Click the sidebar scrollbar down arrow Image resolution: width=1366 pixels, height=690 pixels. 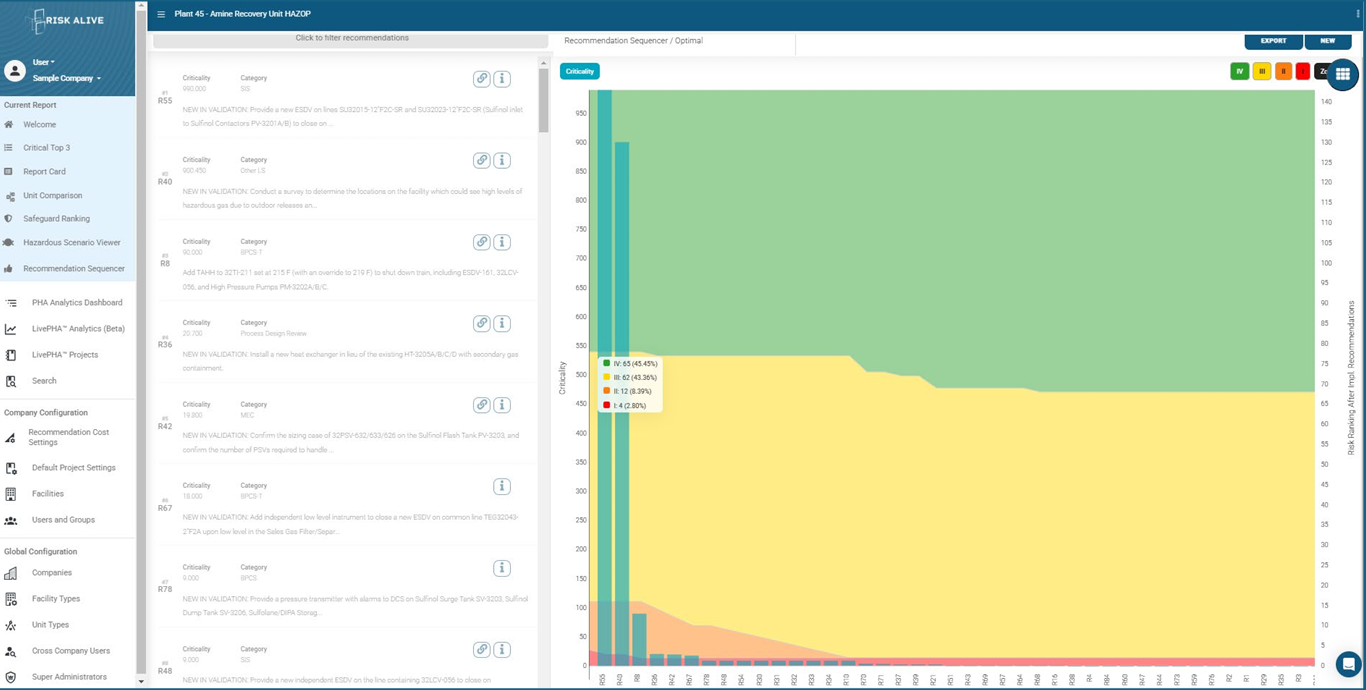click(x=141, y=681)
